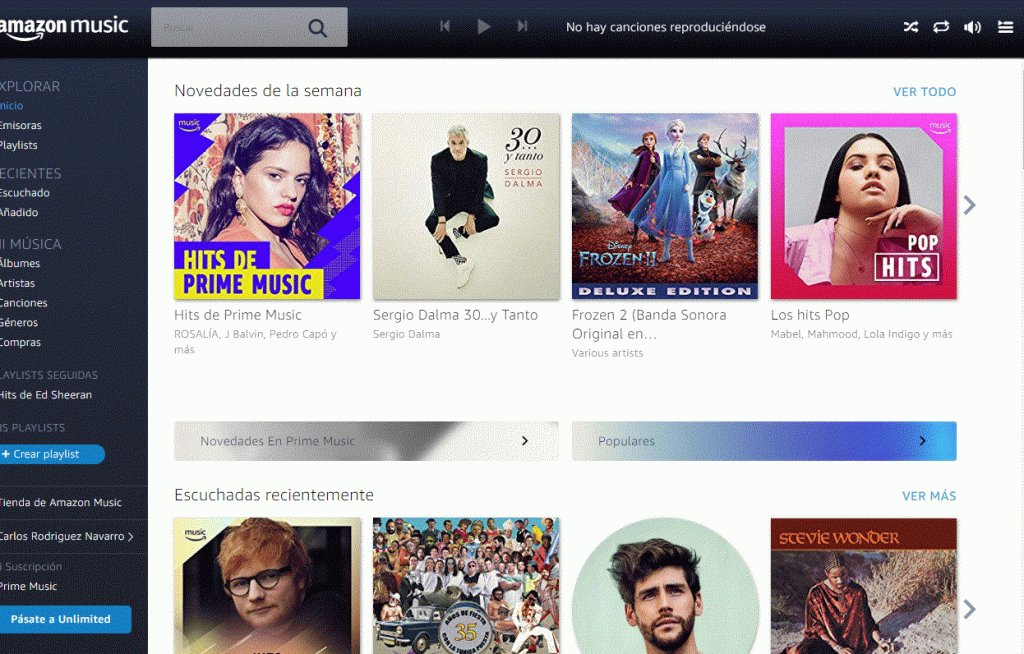The width and height of the screenshot is (1024, 654).
Task: Mute audio with the volume icon
Action: [x=974, y=27]
